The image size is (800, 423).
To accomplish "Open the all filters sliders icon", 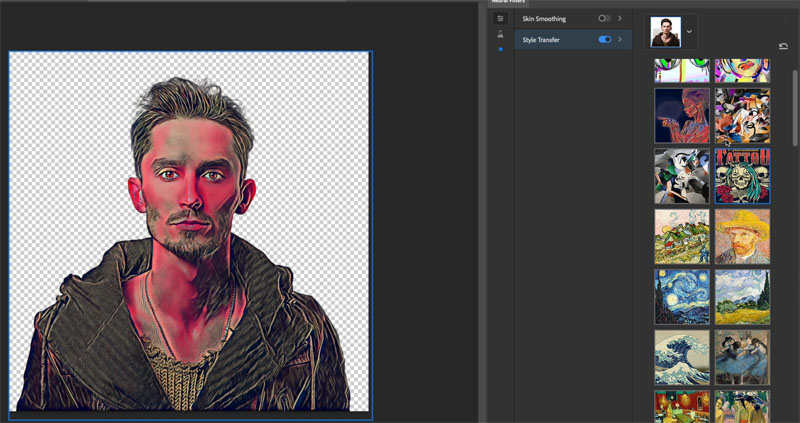I will click(500, 18).
